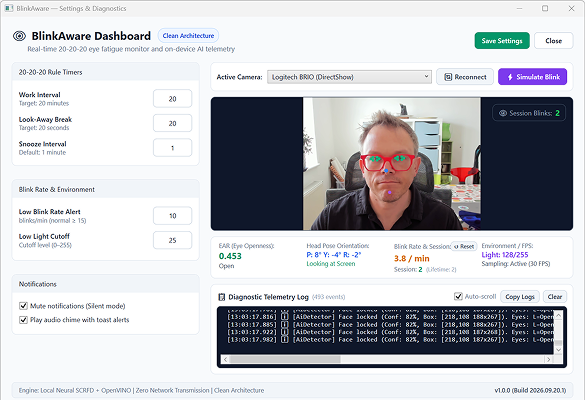
Task: Click the Work Interval label
Action: (40, 95)
